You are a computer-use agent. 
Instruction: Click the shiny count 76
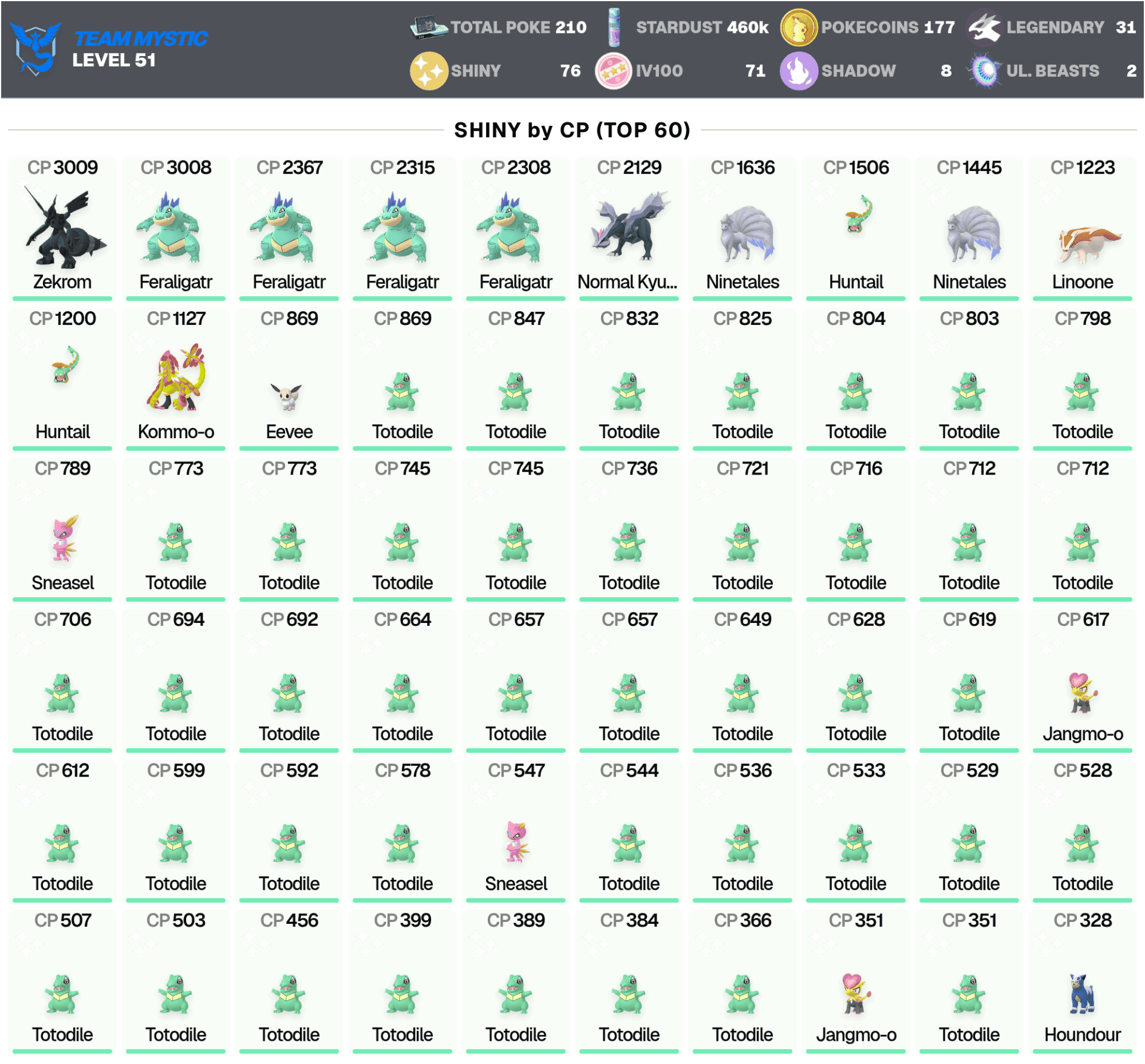tap(571, 71)
